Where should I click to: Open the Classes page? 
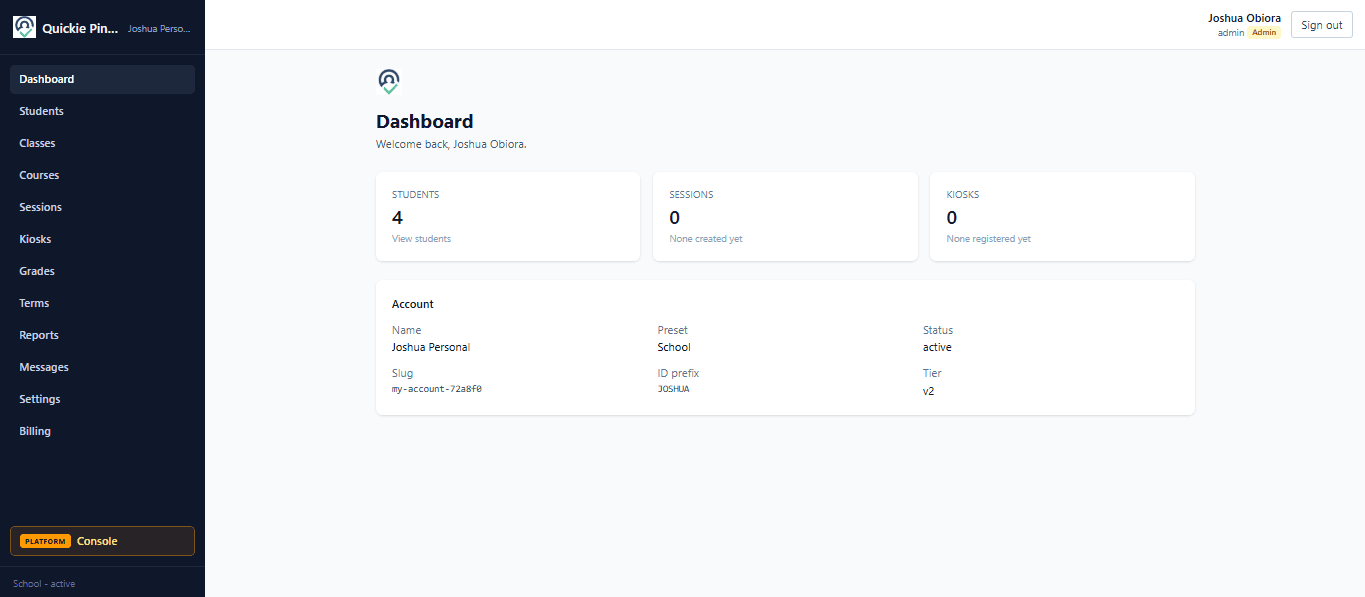(102, 143)
